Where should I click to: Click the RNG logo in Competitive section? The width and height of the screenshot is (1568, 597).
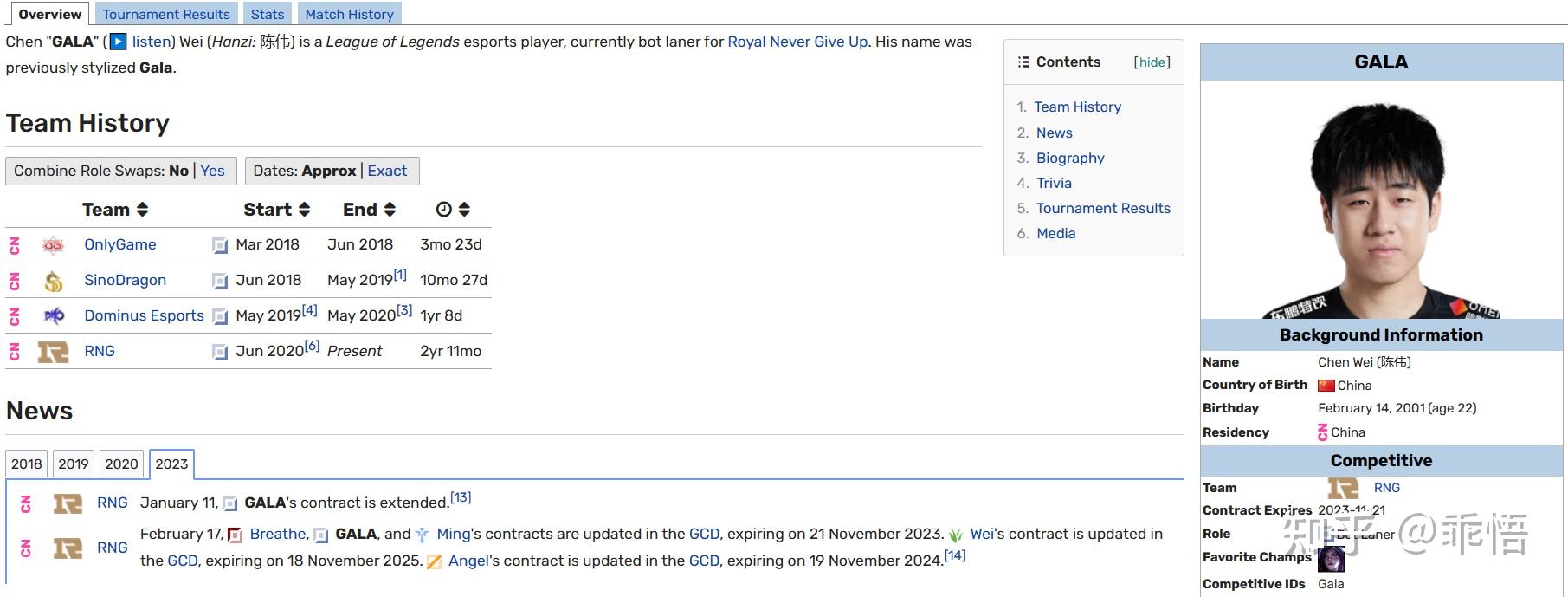1343,488
